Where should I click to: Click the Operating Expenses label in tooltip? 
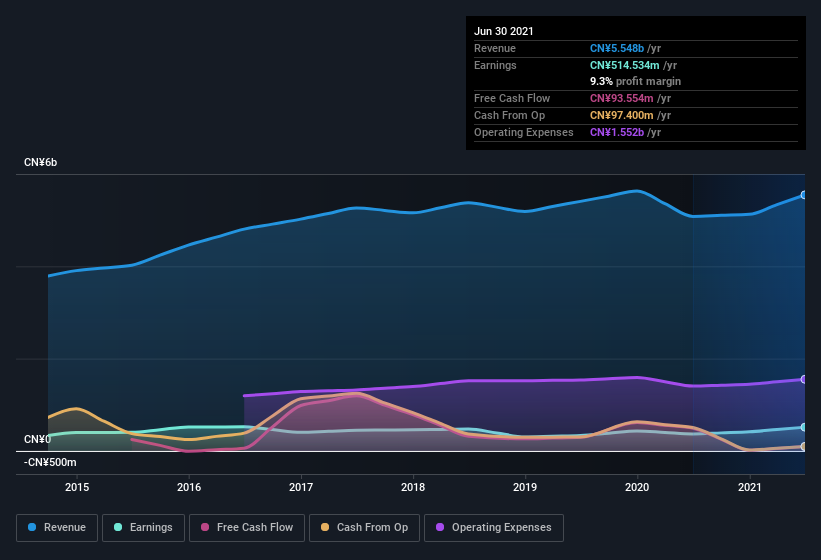[524, 132]
